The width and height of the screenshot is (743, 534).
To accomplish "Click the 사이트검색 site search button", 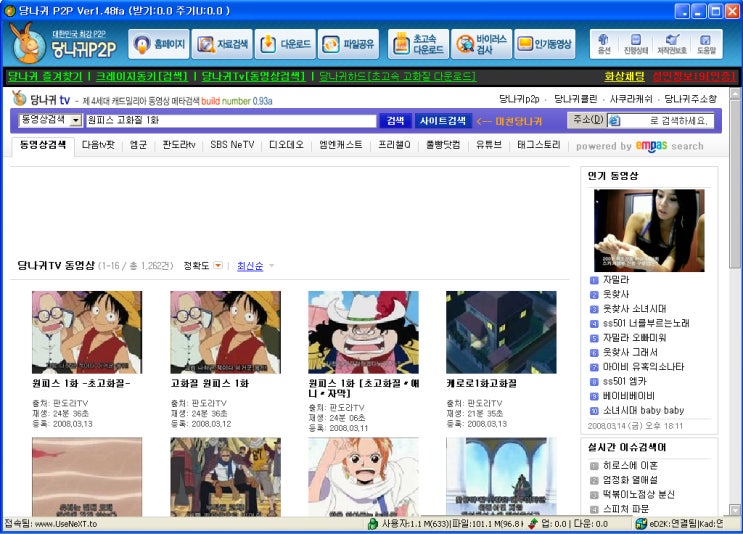I will pyautogui.click(x=442, y=120).
